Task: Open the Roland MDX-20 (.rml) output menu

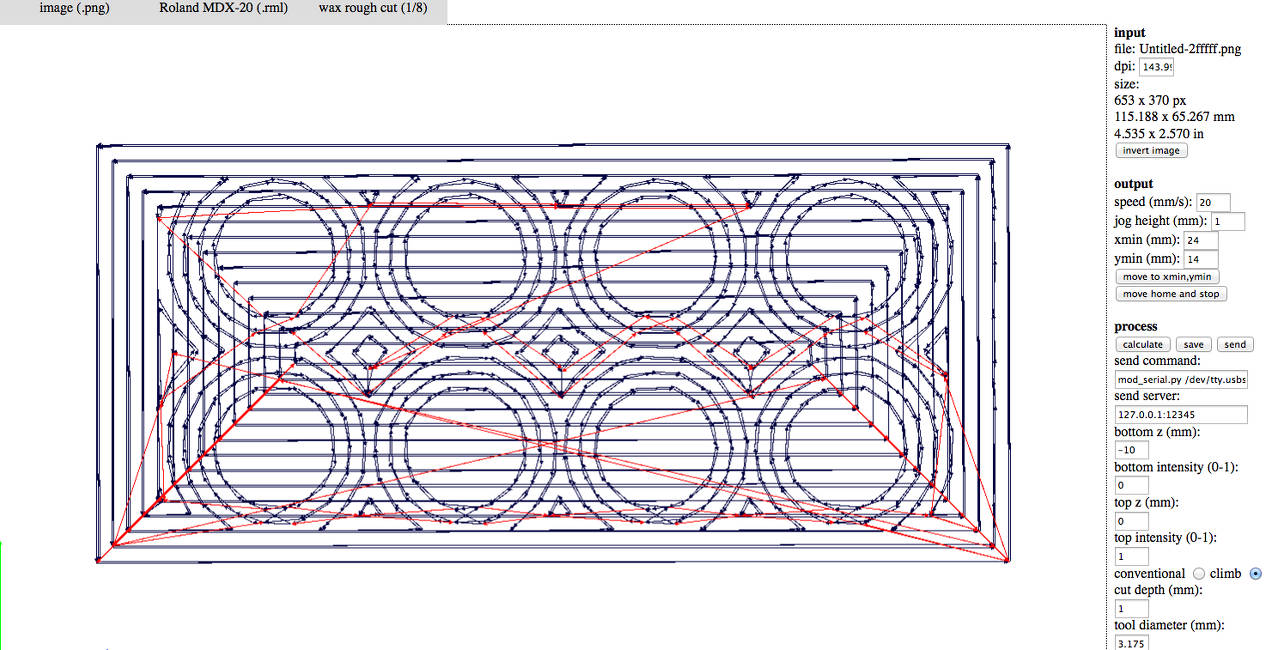Action: click(223, 8)
